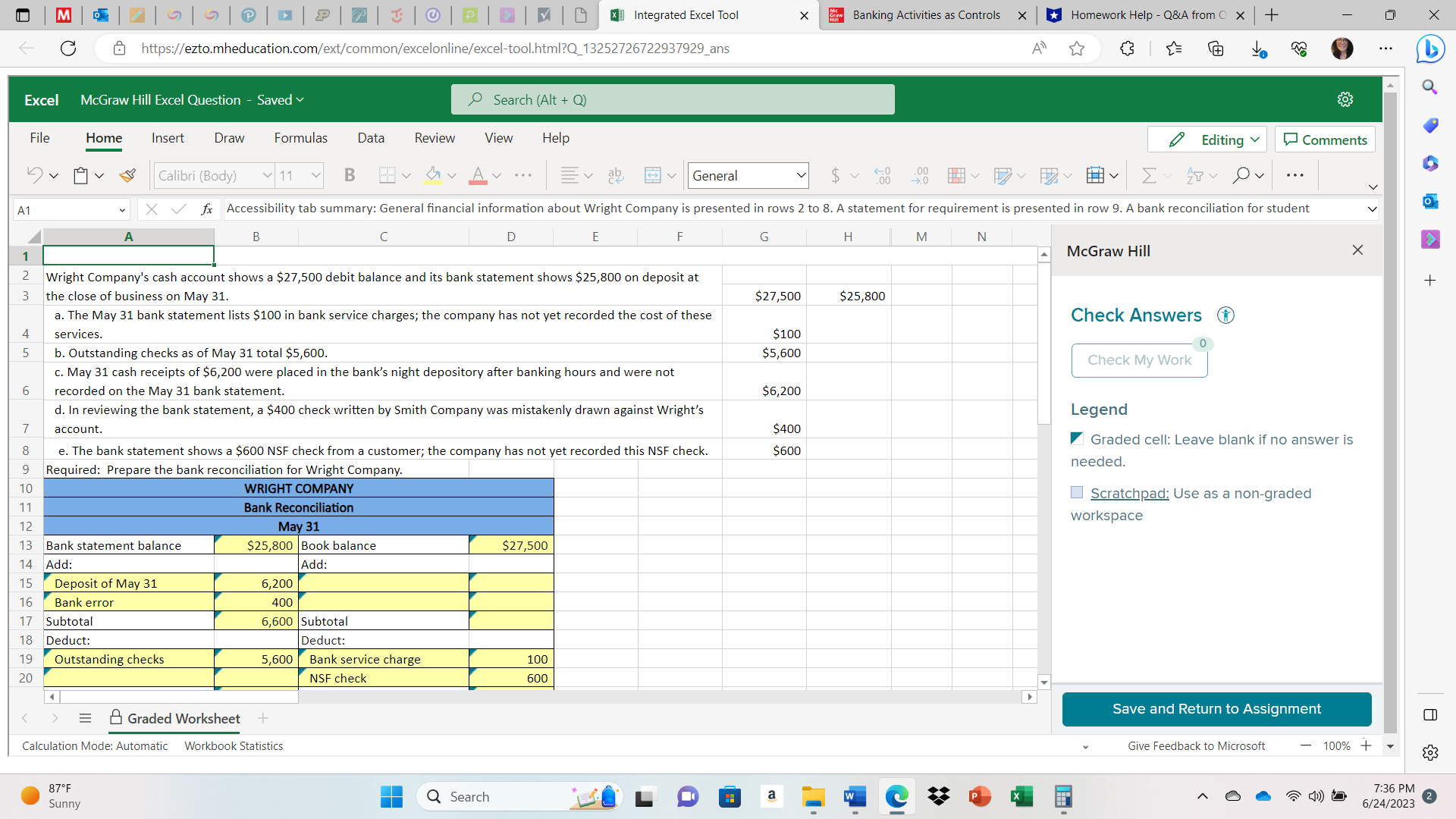Click Save and Return to Assignment
The width and height of the screenshot is (1456, 819).
click(x=1216, y=709)
